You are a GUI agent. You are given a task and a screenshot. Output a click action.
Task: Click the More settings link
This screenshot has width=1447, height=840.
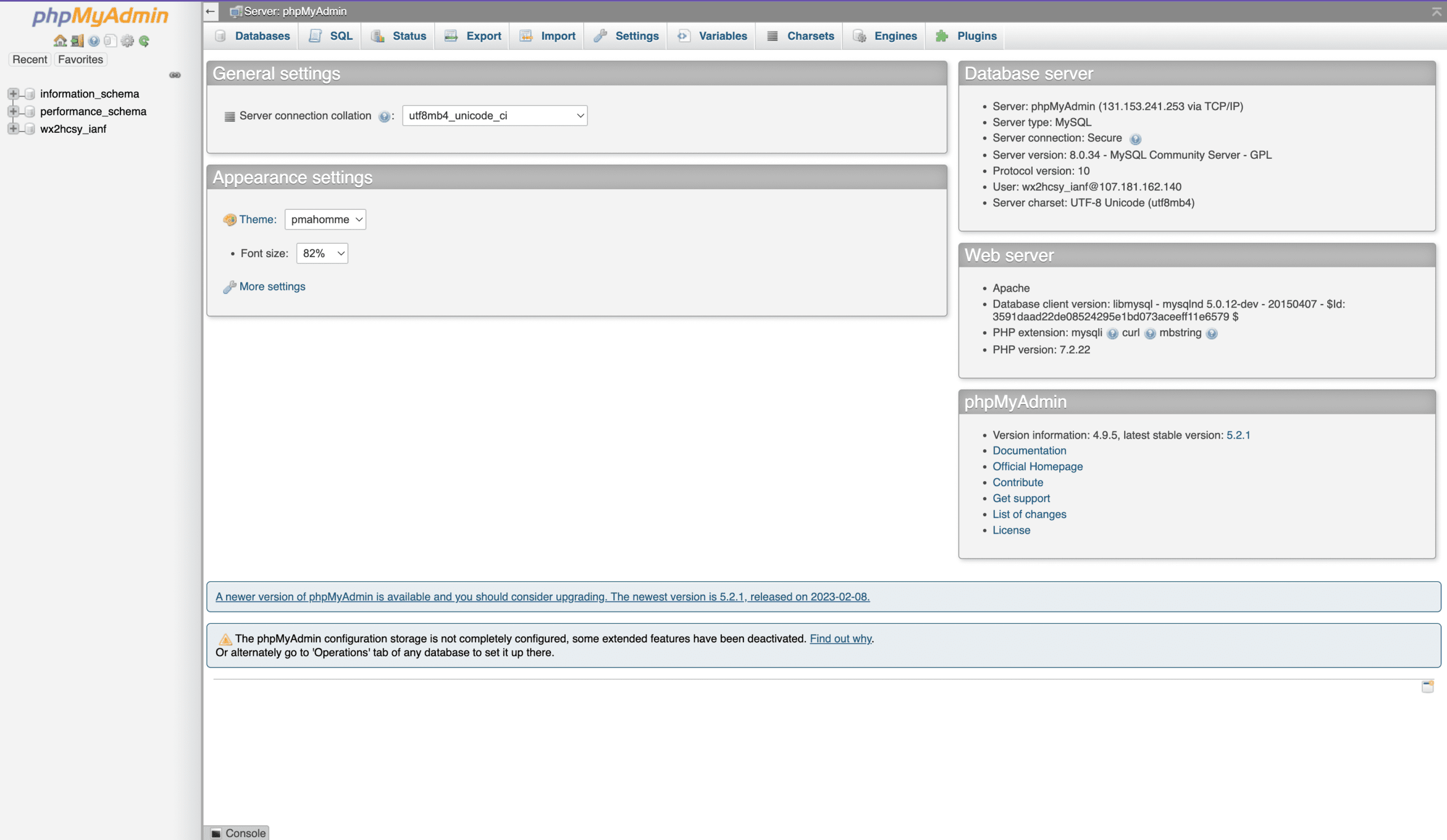pyautogui.click(x=272, y=287)
